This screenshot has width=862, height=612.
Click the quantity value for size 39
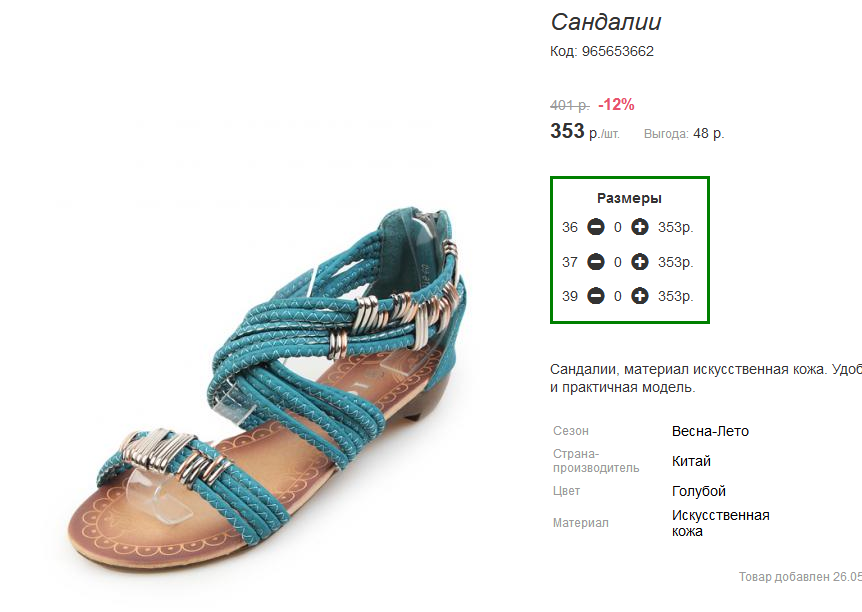(617, 296)
